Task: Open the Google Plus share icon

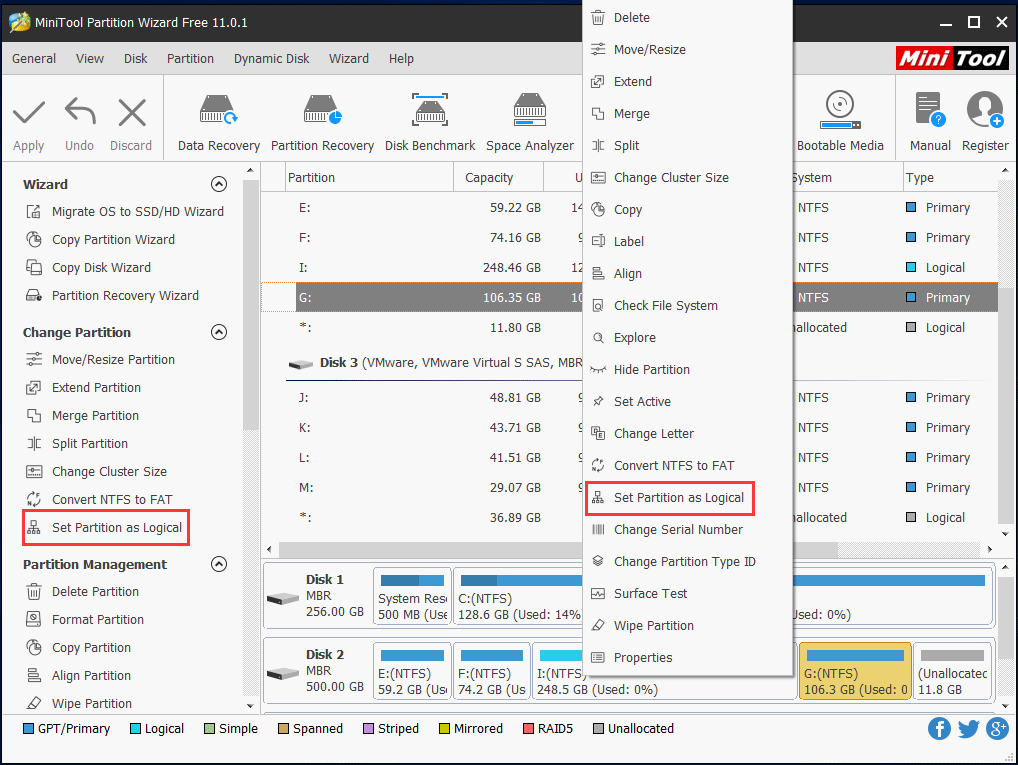Action: tap(997, 729)
